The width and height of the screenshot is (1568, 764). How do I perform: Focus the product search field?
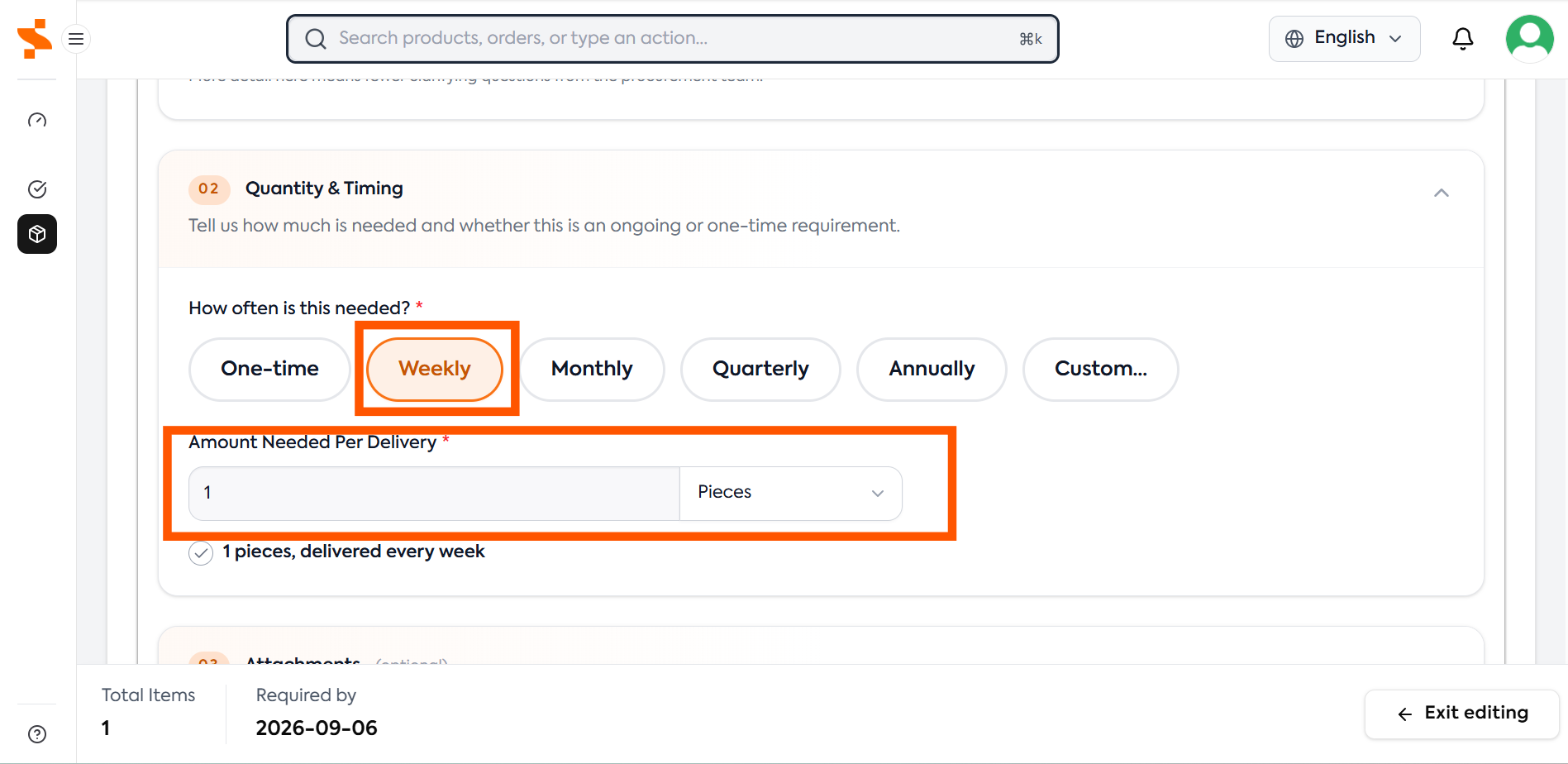pyautogui.click(x=672, y=39)
